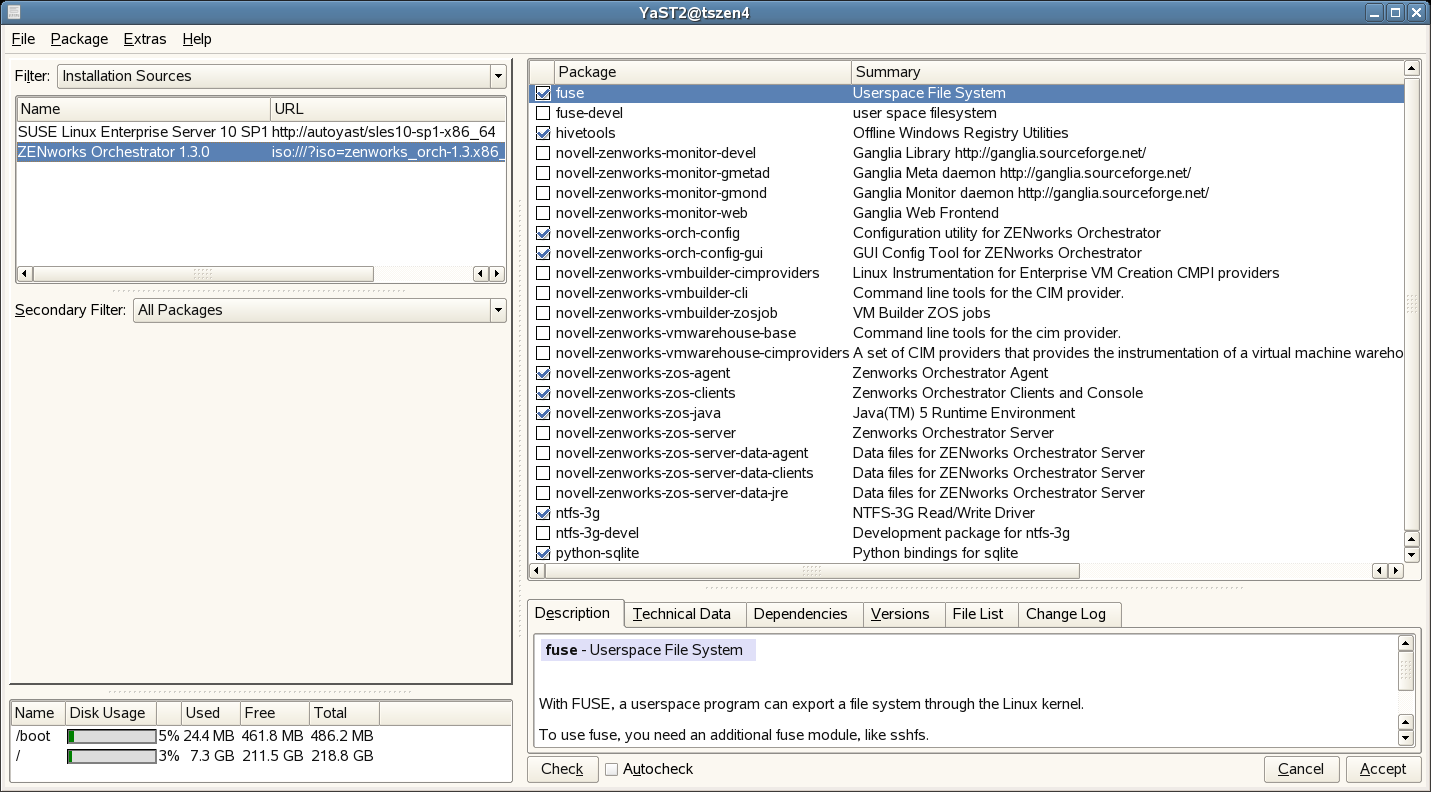1431x792 pixels.
Task: Open the window menu icon in title bar
Action: pos(12,12)
